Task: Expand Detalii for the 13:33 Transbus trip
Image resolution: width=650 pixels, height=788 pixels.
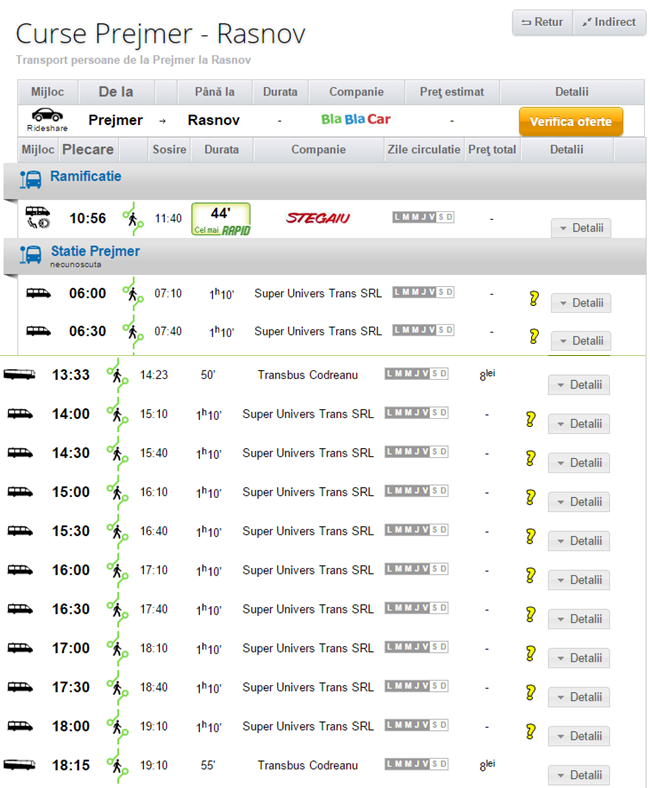Action: point(578,385)
